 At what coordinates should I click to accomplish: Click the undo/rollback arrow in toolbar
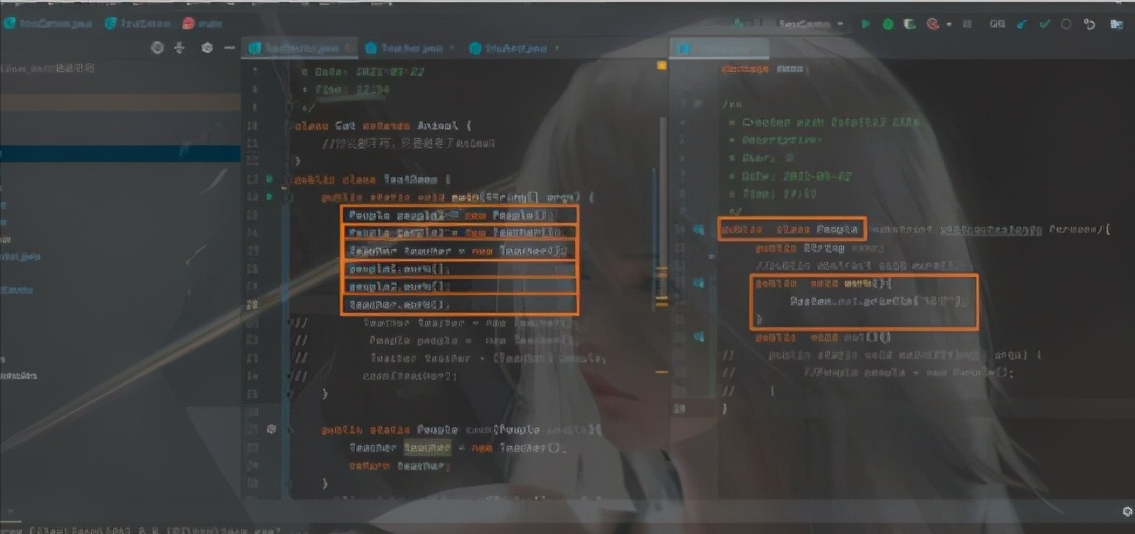[x=1089, y=24]
